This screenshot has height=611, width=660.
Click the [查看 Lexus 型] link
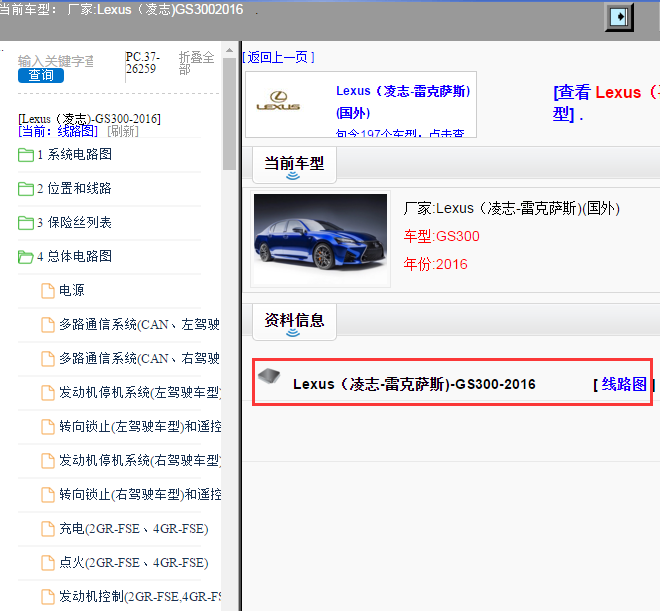[x=606, y=103]
